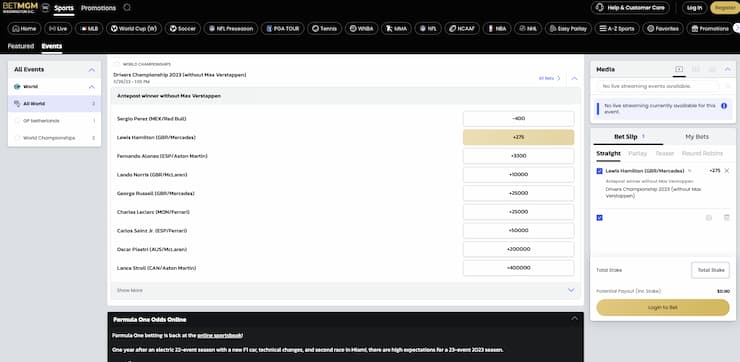Expand Show More drivers list
The image size is (740, 362).
pos(345,290)
